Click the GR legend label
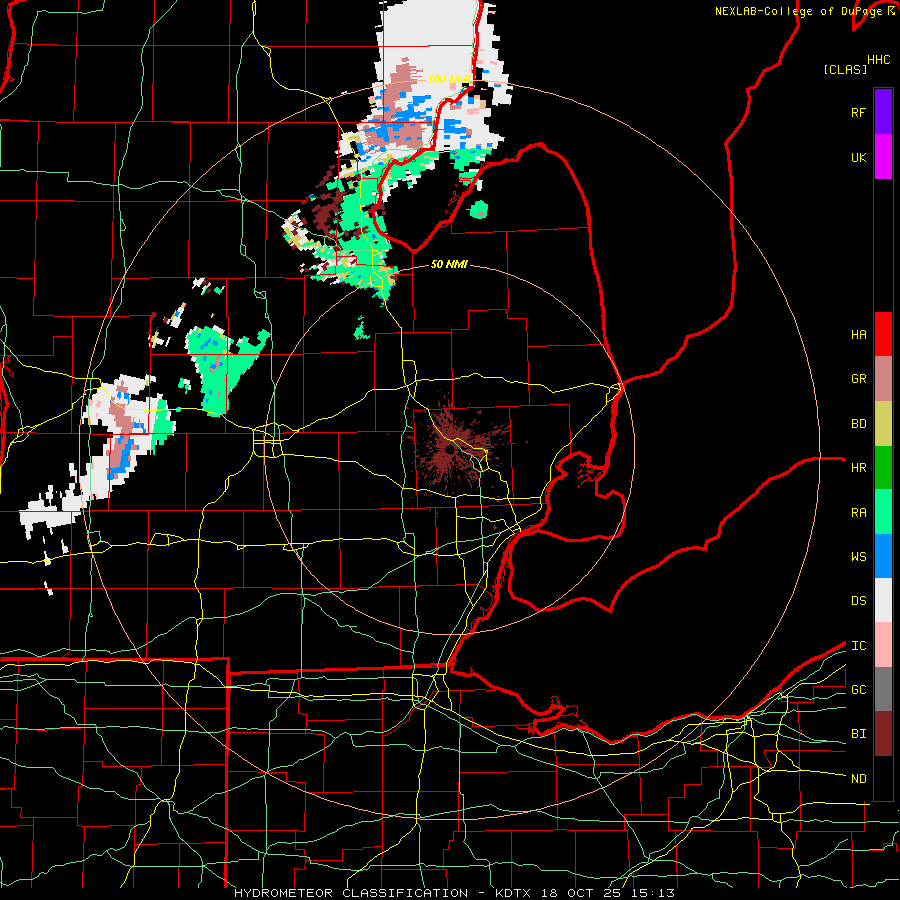Screen dimensions: 900x900 click(859, 378)
